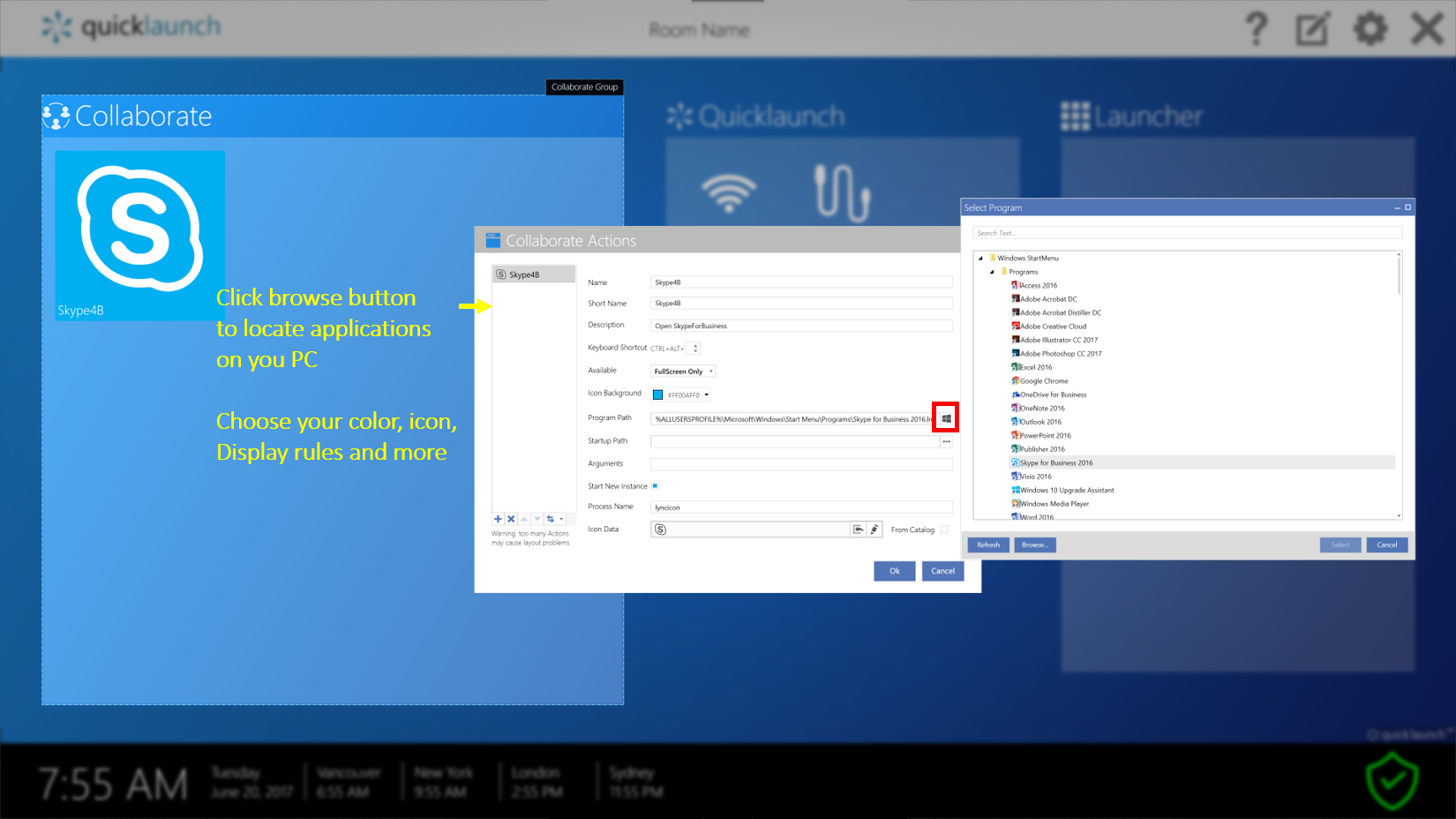
Task: Select Adobe Illustrator CC 2017
Action: point(1054,340)
